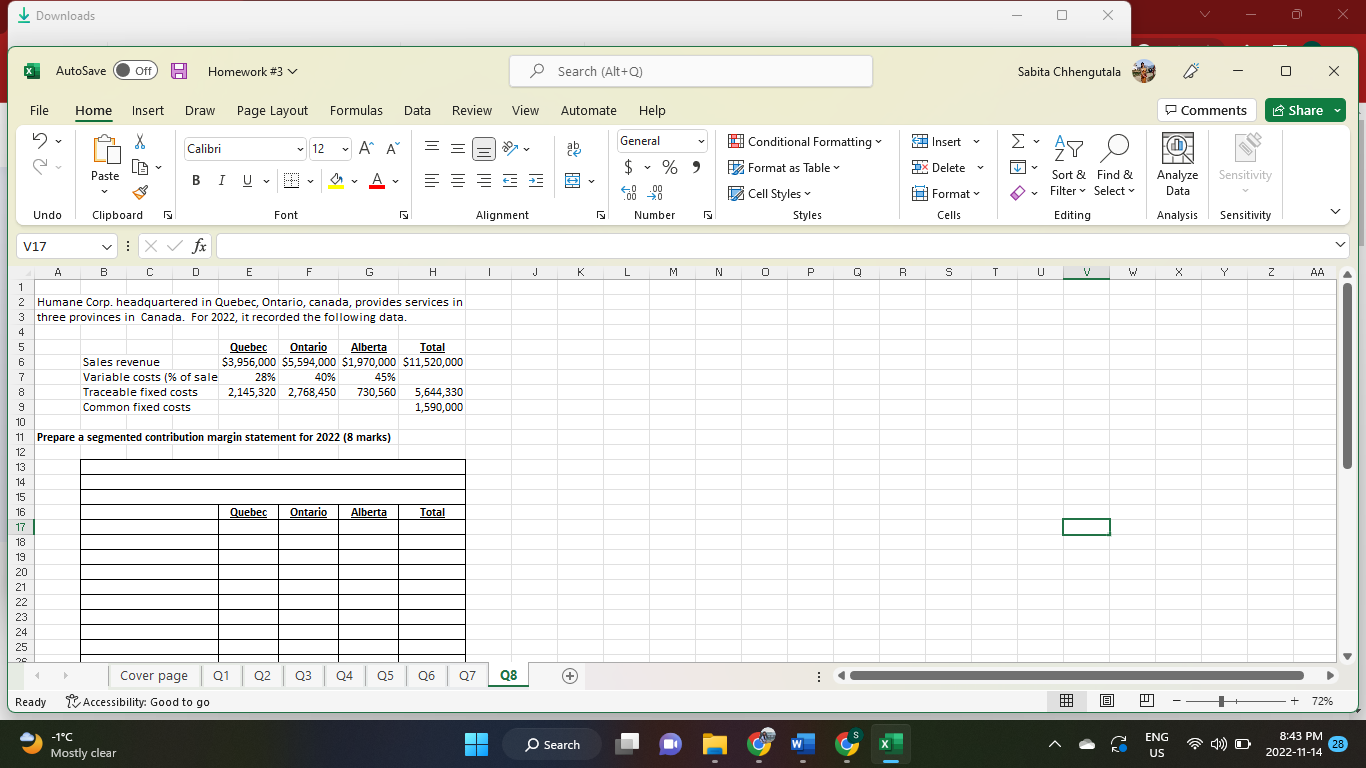Open the Formulas ribbon tab
The height and width of the screenshot is (768, 1366).
tap(356, 110)
